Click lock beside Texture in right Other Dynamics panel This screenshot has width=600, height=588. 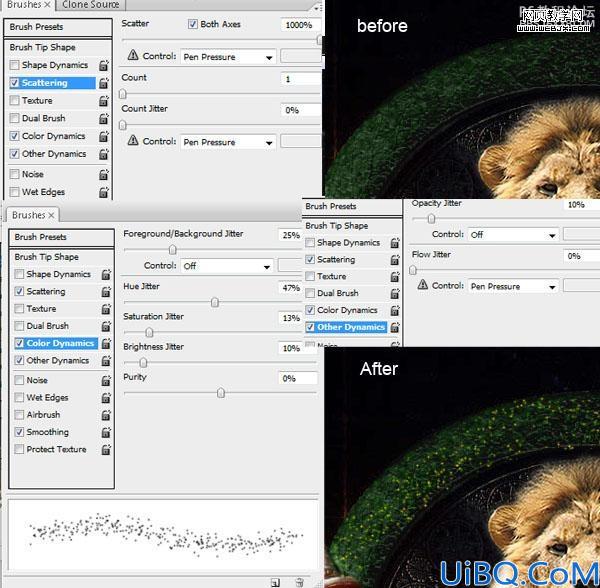(x=395, y=277)
